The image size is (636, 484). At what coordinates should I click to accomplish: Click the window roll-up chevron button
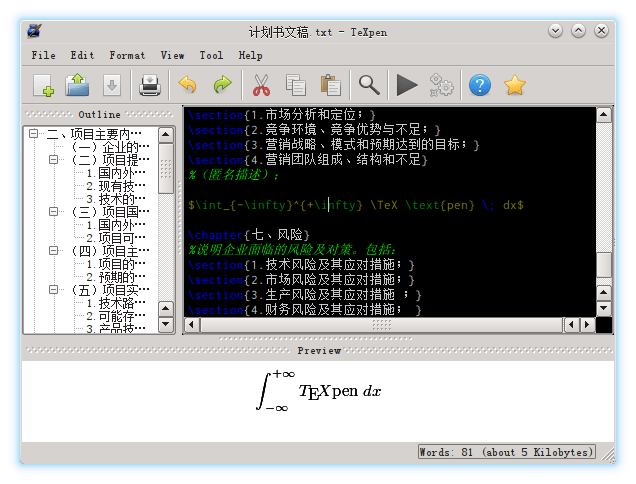click(578, 31)
